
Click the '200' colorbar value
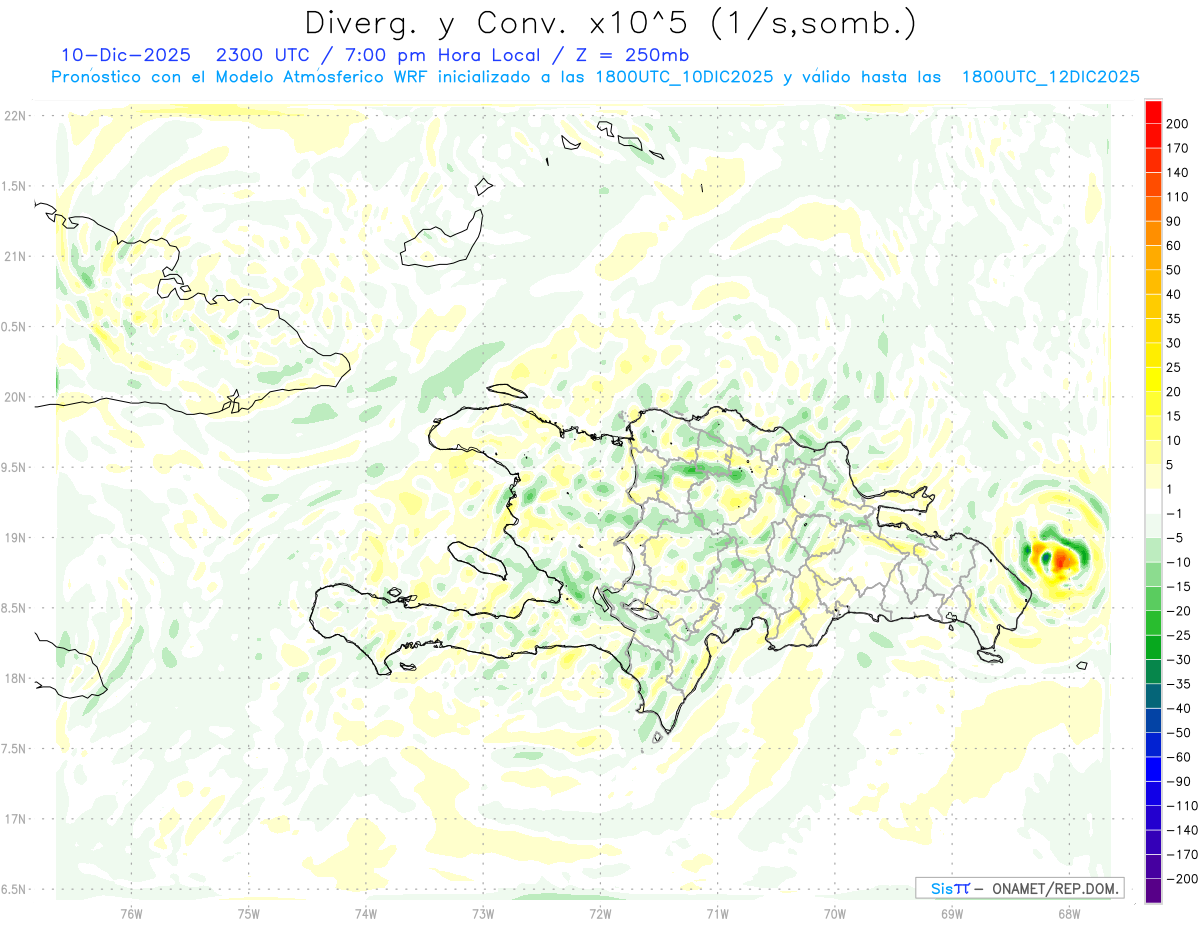point(1177,123)
